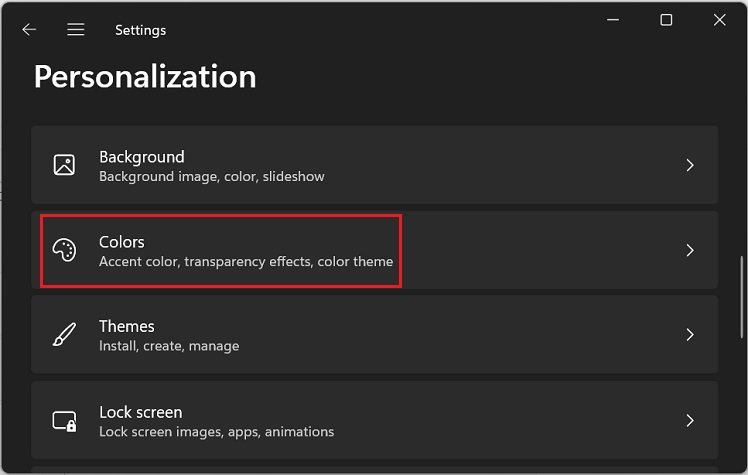Image resolution: width=748 pixels, height=475 pixels.
Task: Open the hamburger navigation menu
Action: click(76, 30)
